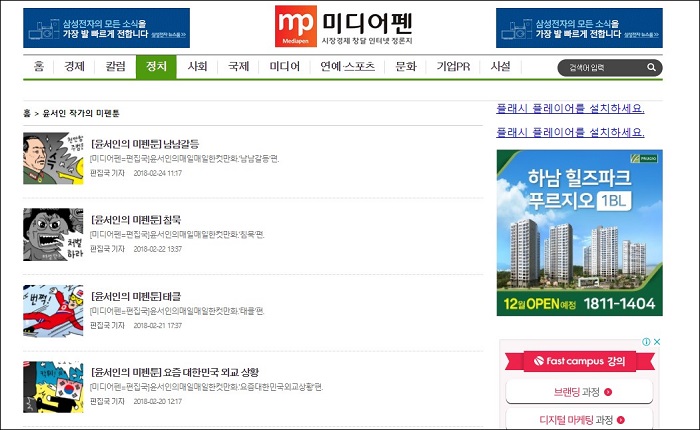Open the 기업PR section
The height and width of the screenshot is (430, 700).
[x=453, y=67]
